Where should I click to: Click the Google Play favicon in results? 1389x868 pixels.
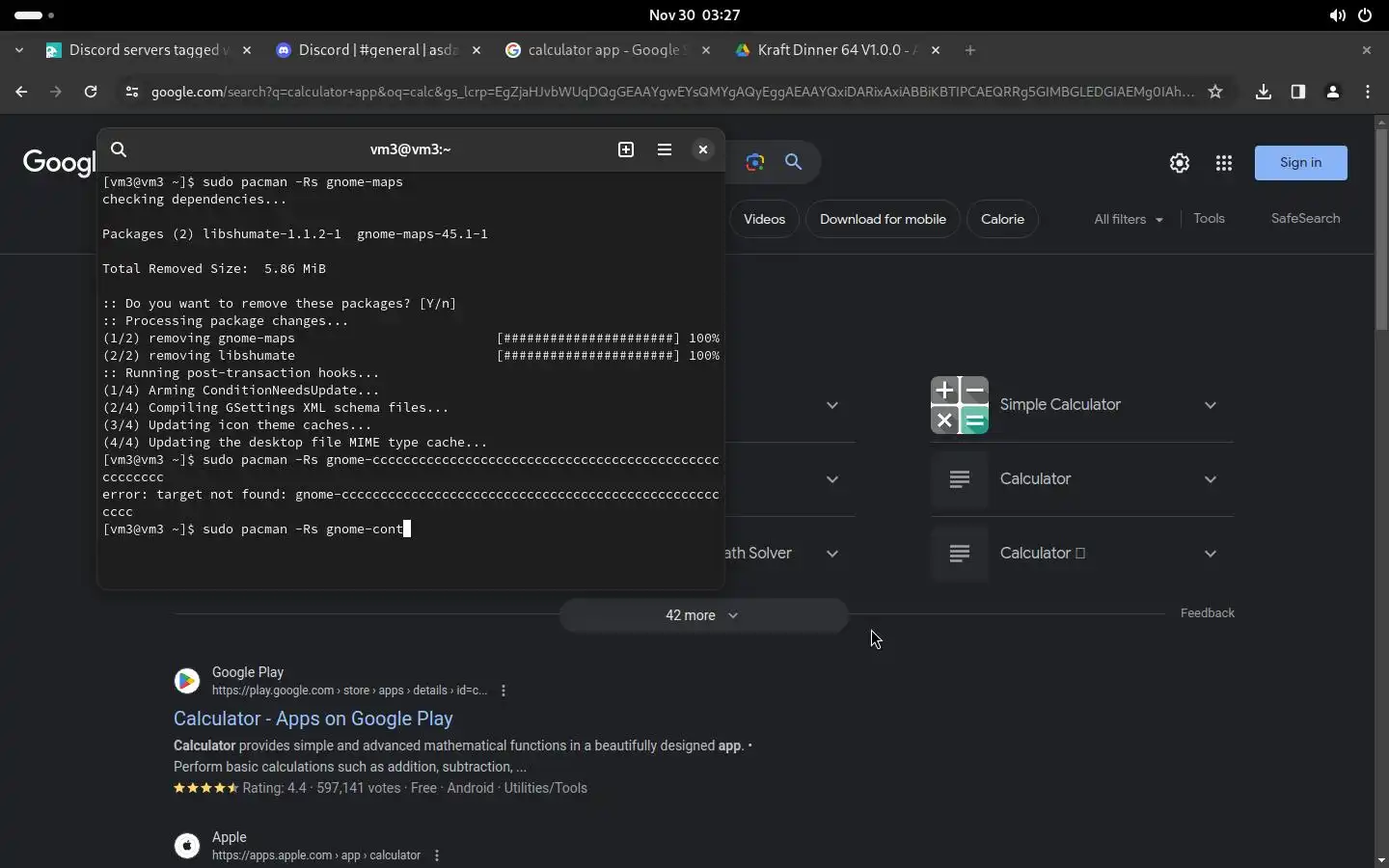[187, 681]
